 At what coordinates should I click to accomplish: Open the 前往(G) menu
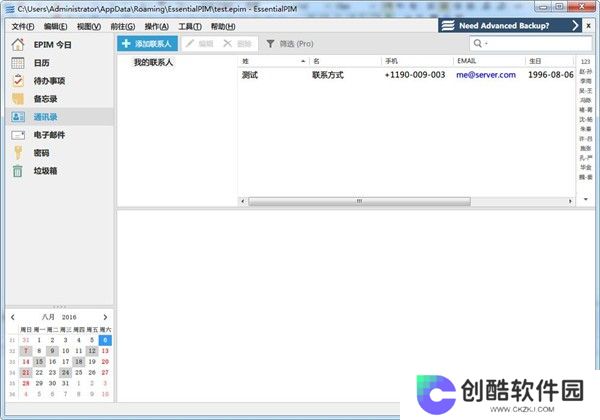[x=123, y=26]
